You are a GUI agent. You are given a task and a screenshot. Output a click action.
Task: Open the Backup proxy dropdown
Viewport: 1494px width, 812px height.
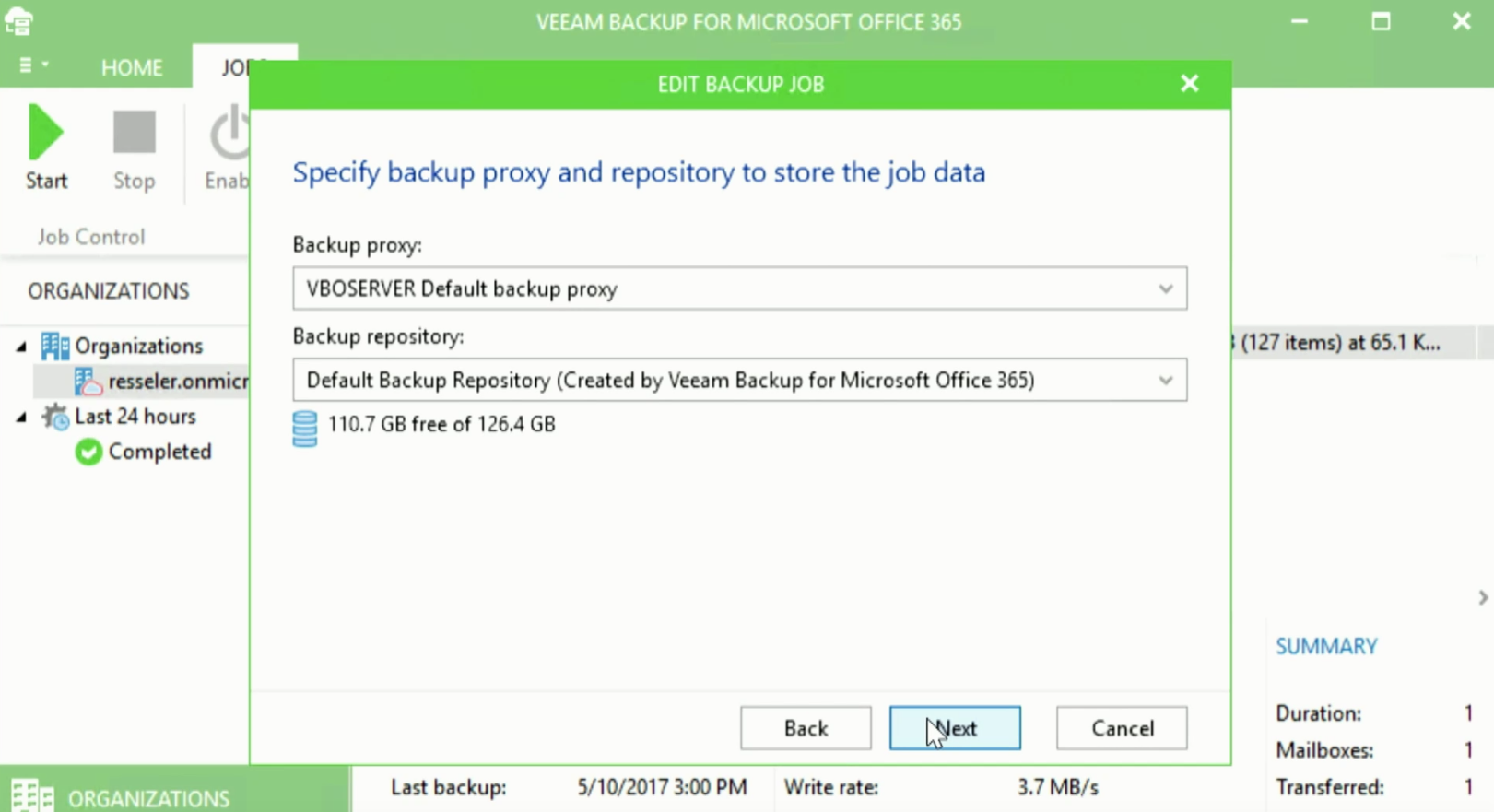tap(1166, 288)
